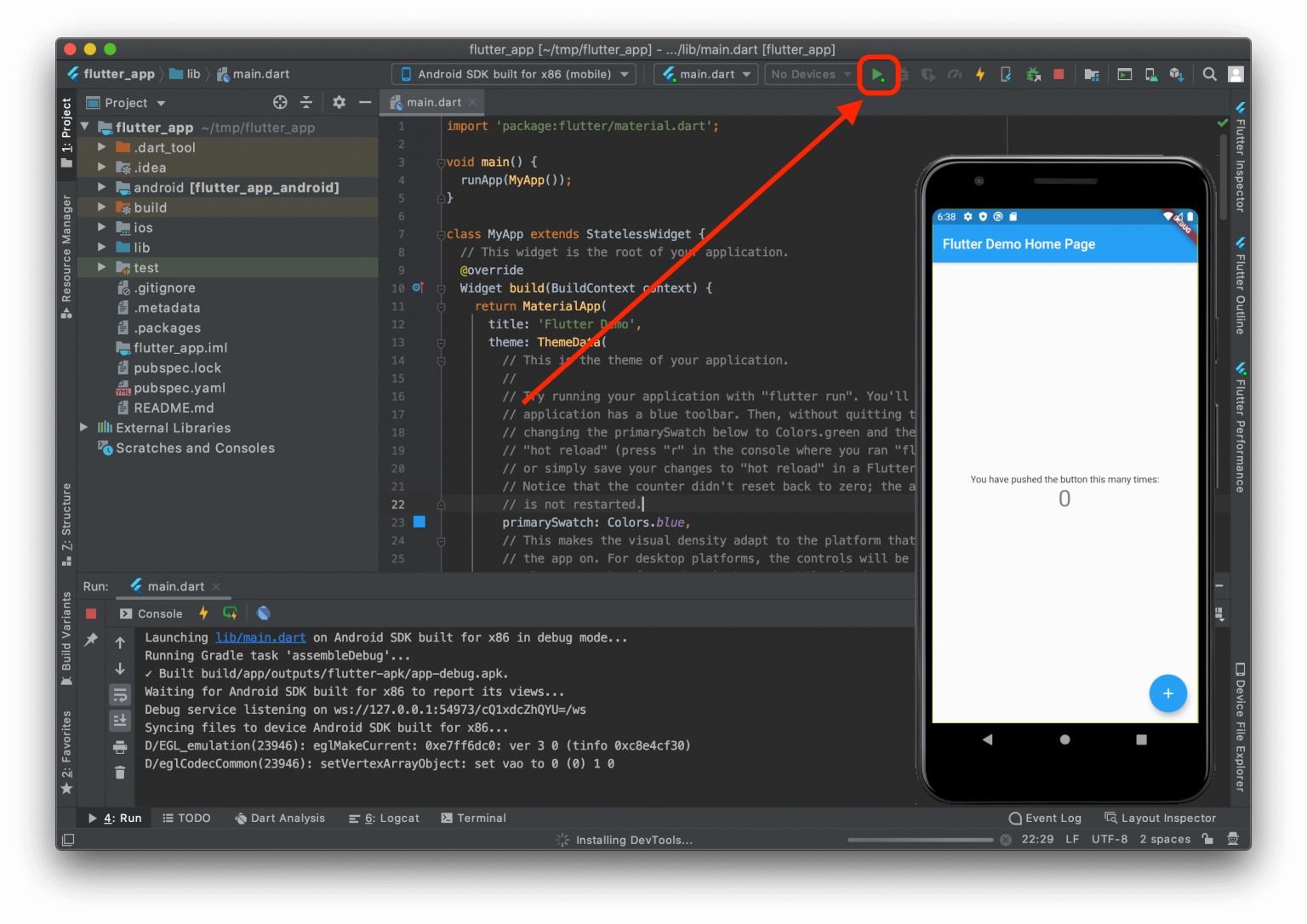Collapse all in Project panel
Image resolution: width=1307 pixels, height=924 pixels.
[x=306, y=102]
